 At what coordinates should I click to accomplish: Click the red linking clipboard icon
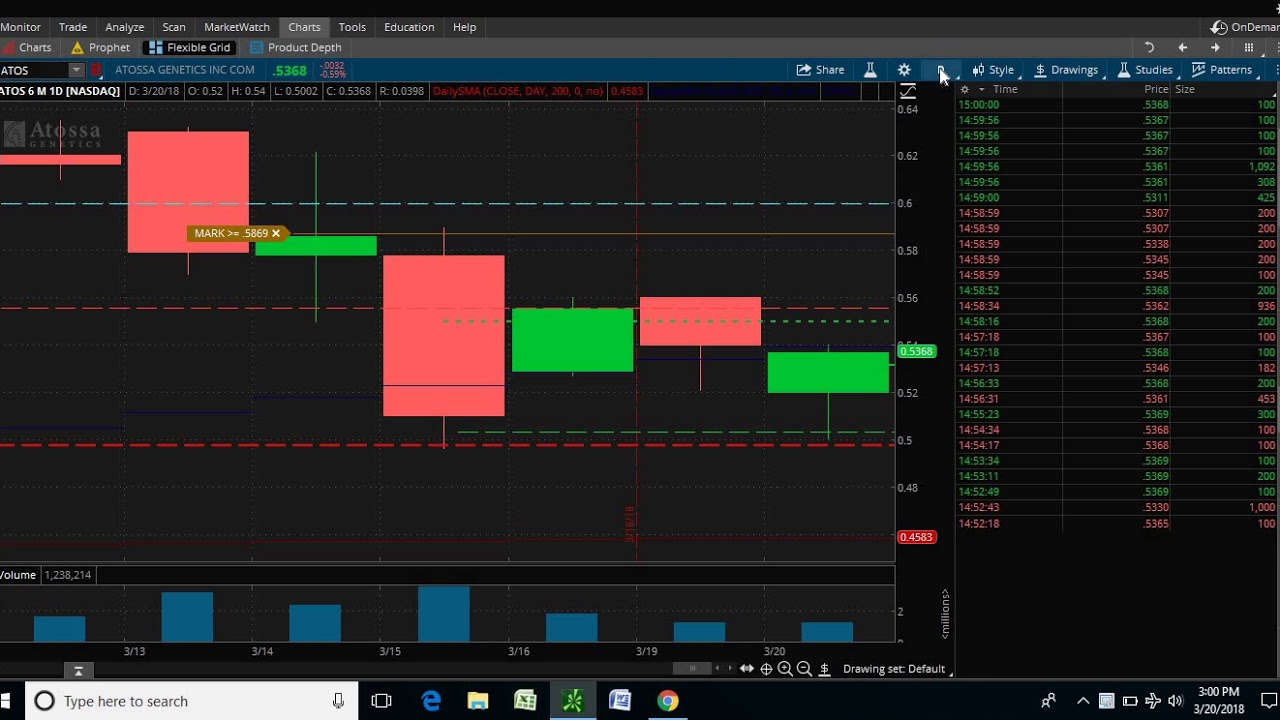96,70
